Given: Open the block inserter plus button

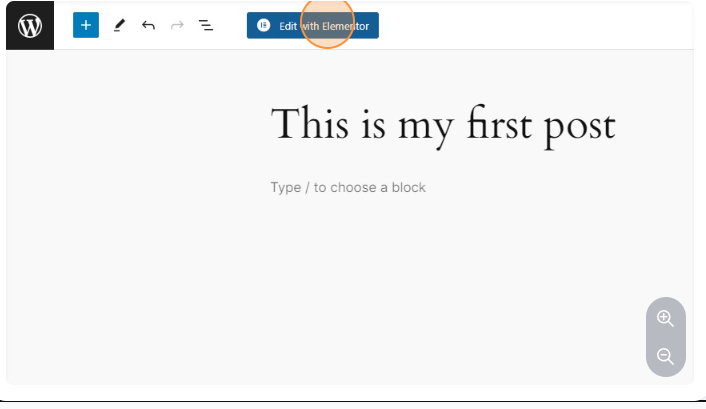Looking at the screenshot, I should 86,25.
